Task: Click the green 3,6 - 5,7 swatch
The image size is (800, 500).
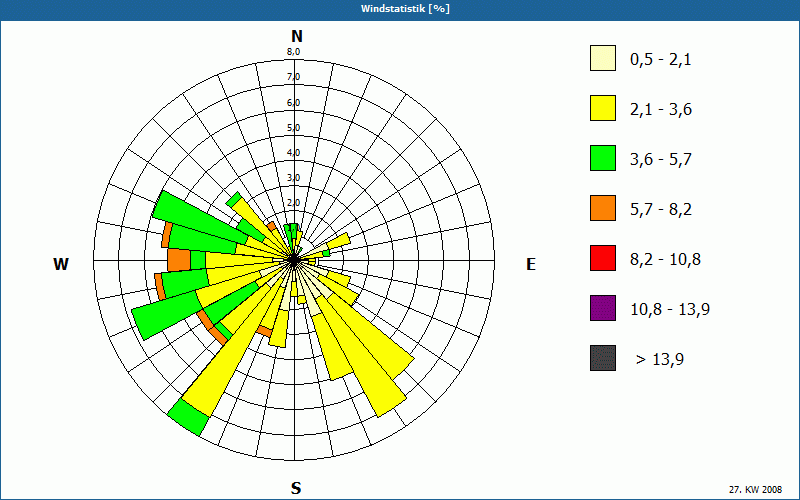Action: coord(603,158)
